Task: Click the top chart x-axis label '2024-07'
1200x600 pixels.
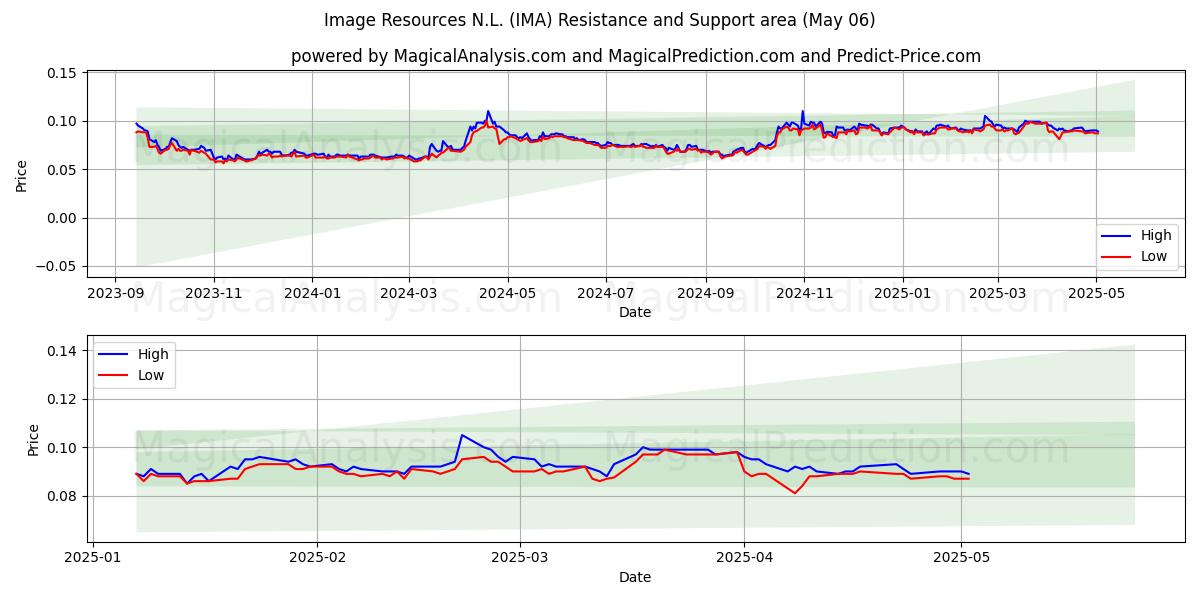Action: [606, 292]
